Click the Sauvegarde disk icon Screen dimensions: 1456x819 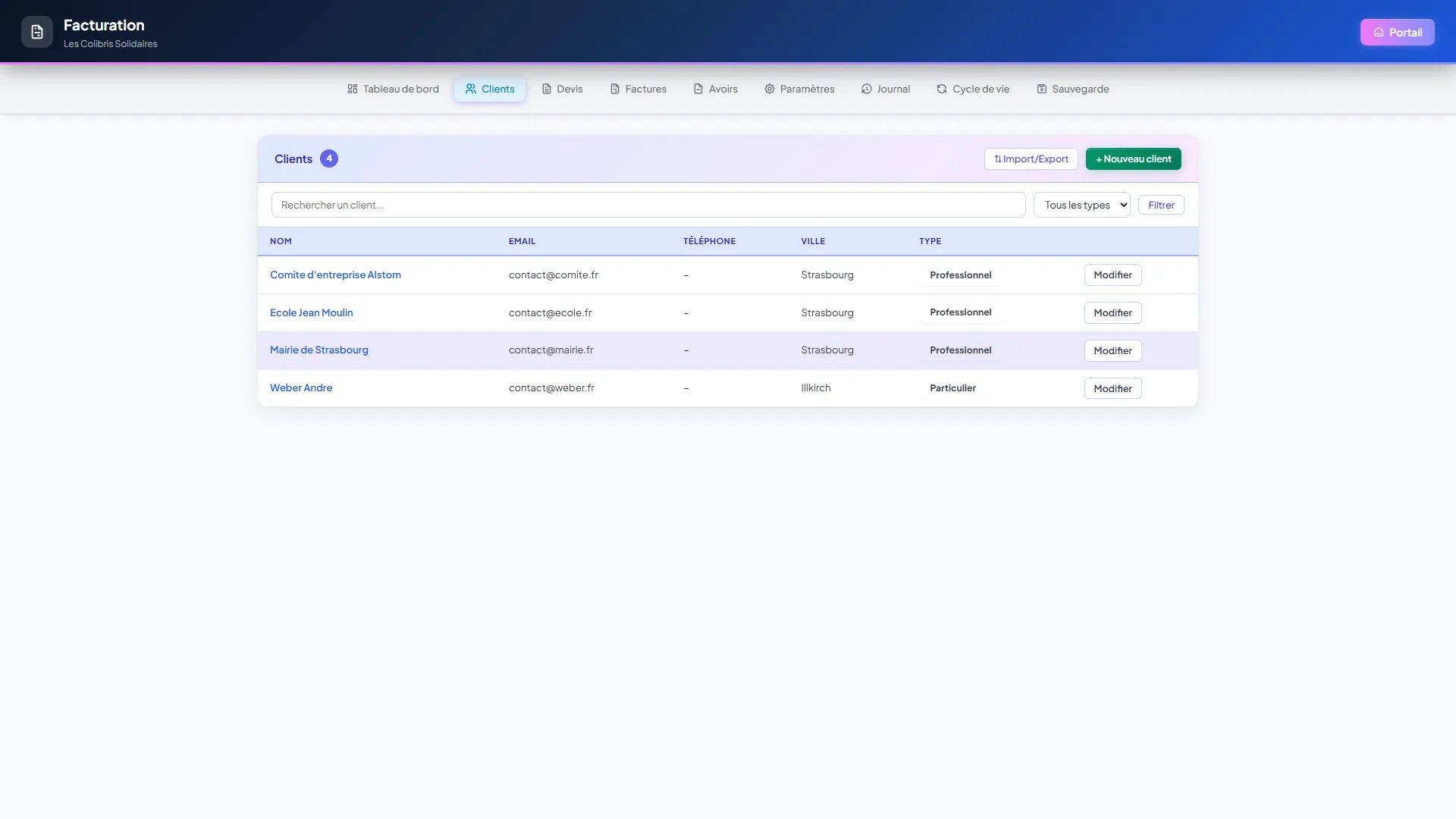coord(1042,89)
